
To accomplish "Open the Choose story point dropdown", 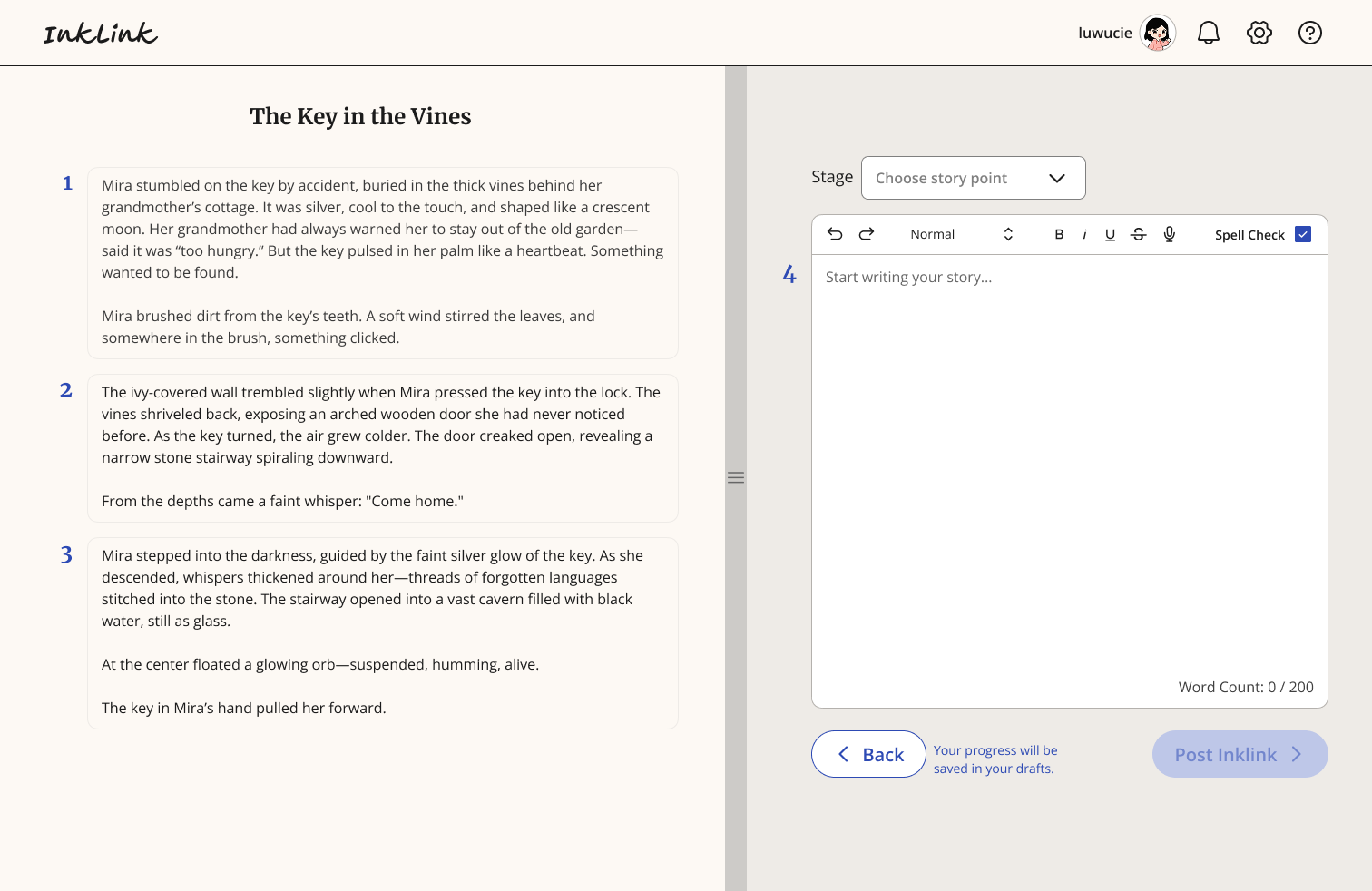I will [973, 178].
